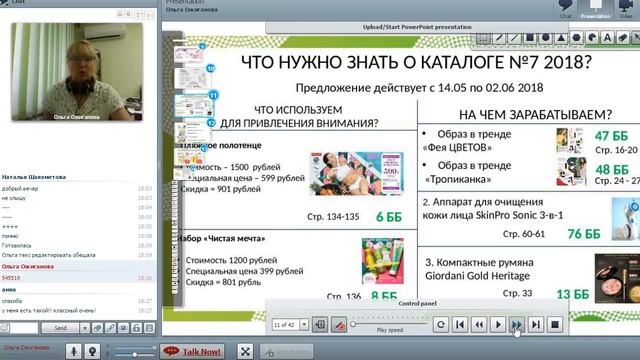Screen dimensions: 640x360
Task: Toggle the fullscreen expand button
Action: click(245, 351)
